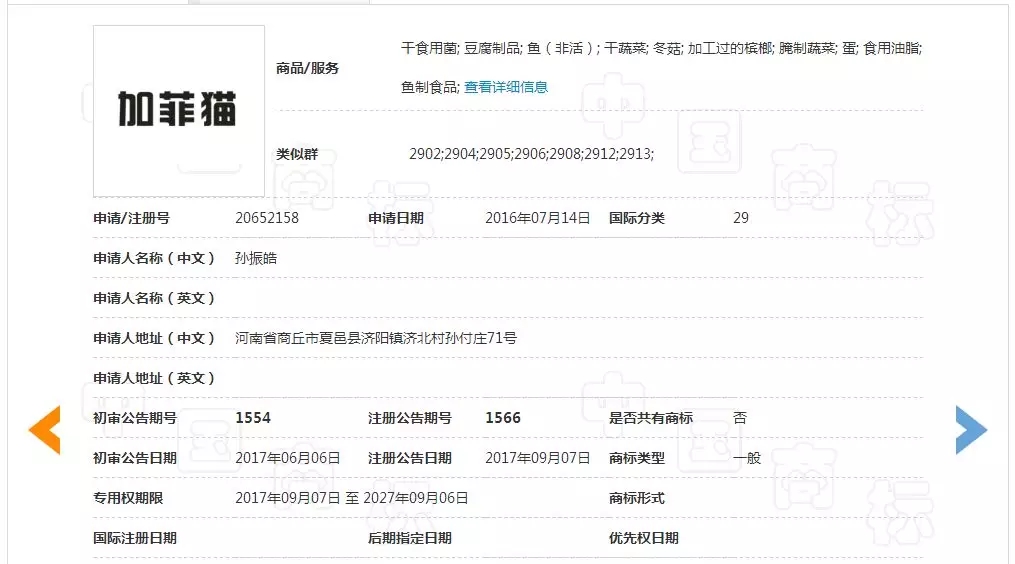This screenshot has height=564, width=1015.
Task: Click the registration announcement date 2017年09月07日
Action: 537,458
